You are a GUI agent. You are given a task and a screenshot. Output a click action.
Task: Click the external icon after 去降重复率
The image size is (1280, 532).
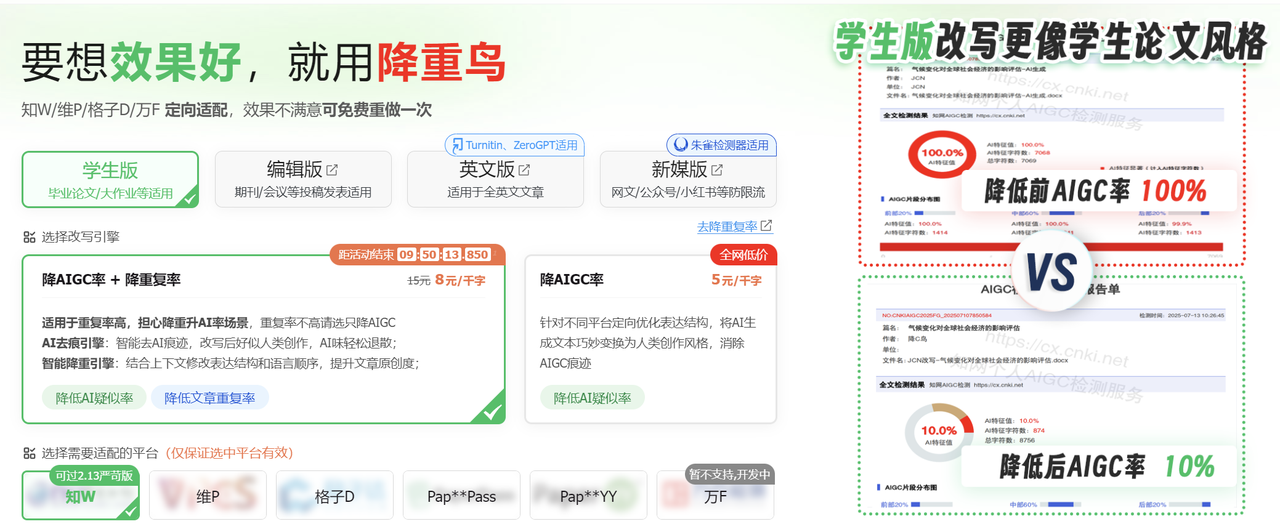767,226
